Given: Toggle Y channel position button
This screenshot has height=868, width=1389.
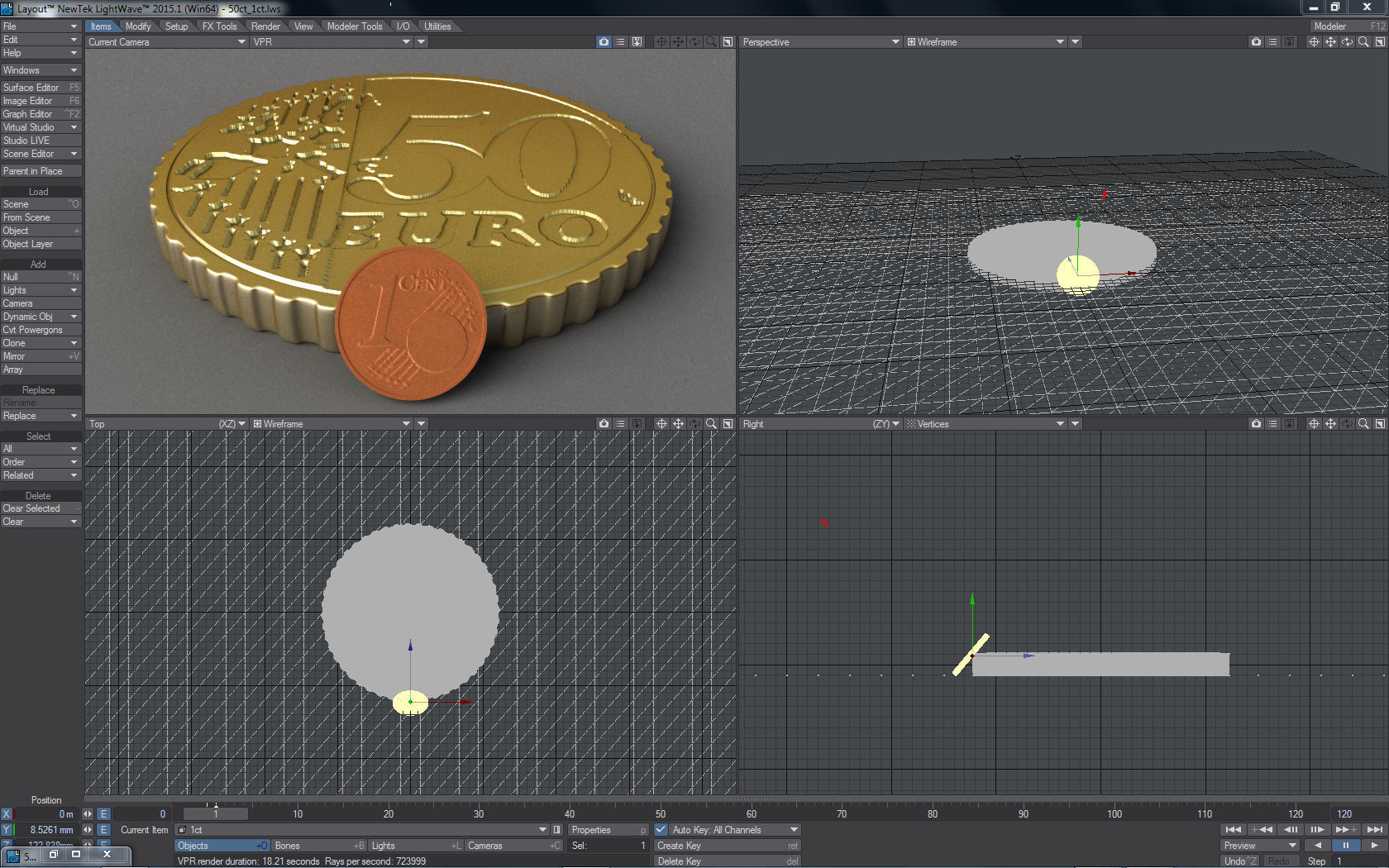Looking at the screenshot, I should [x=7, y=829].
